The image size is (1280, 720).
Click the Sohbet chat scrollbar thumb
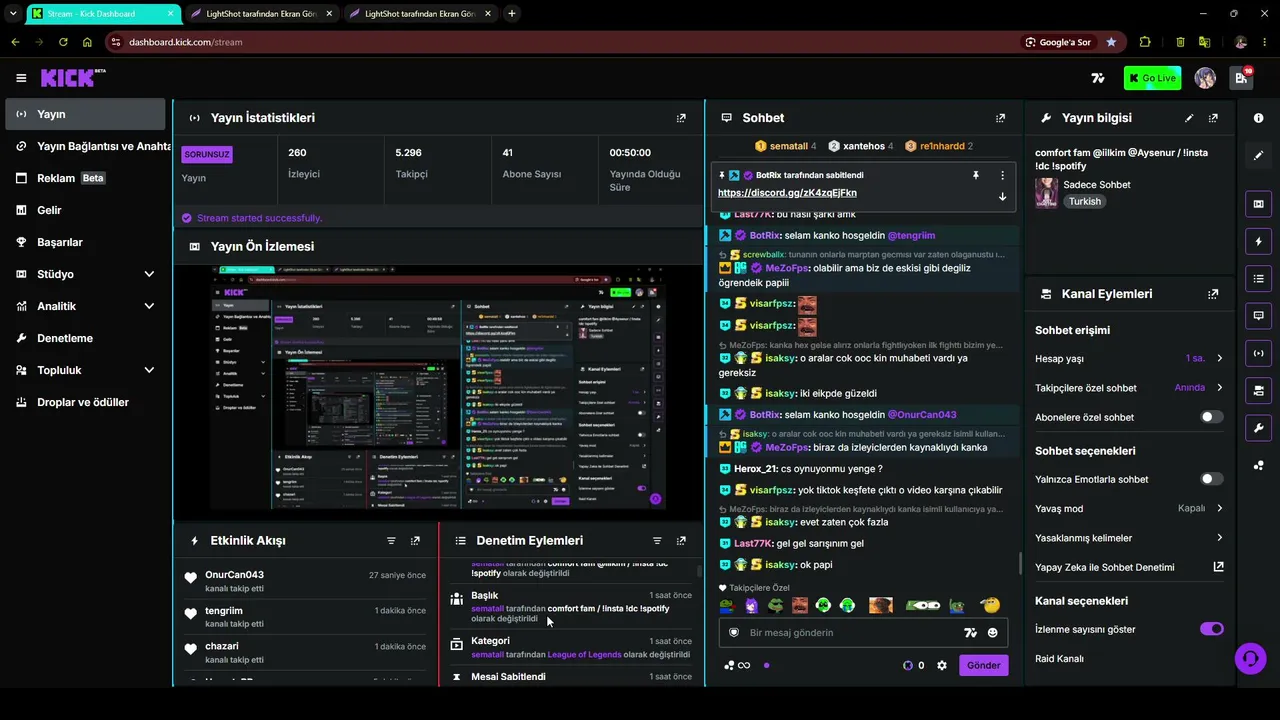coord(1019,564)
